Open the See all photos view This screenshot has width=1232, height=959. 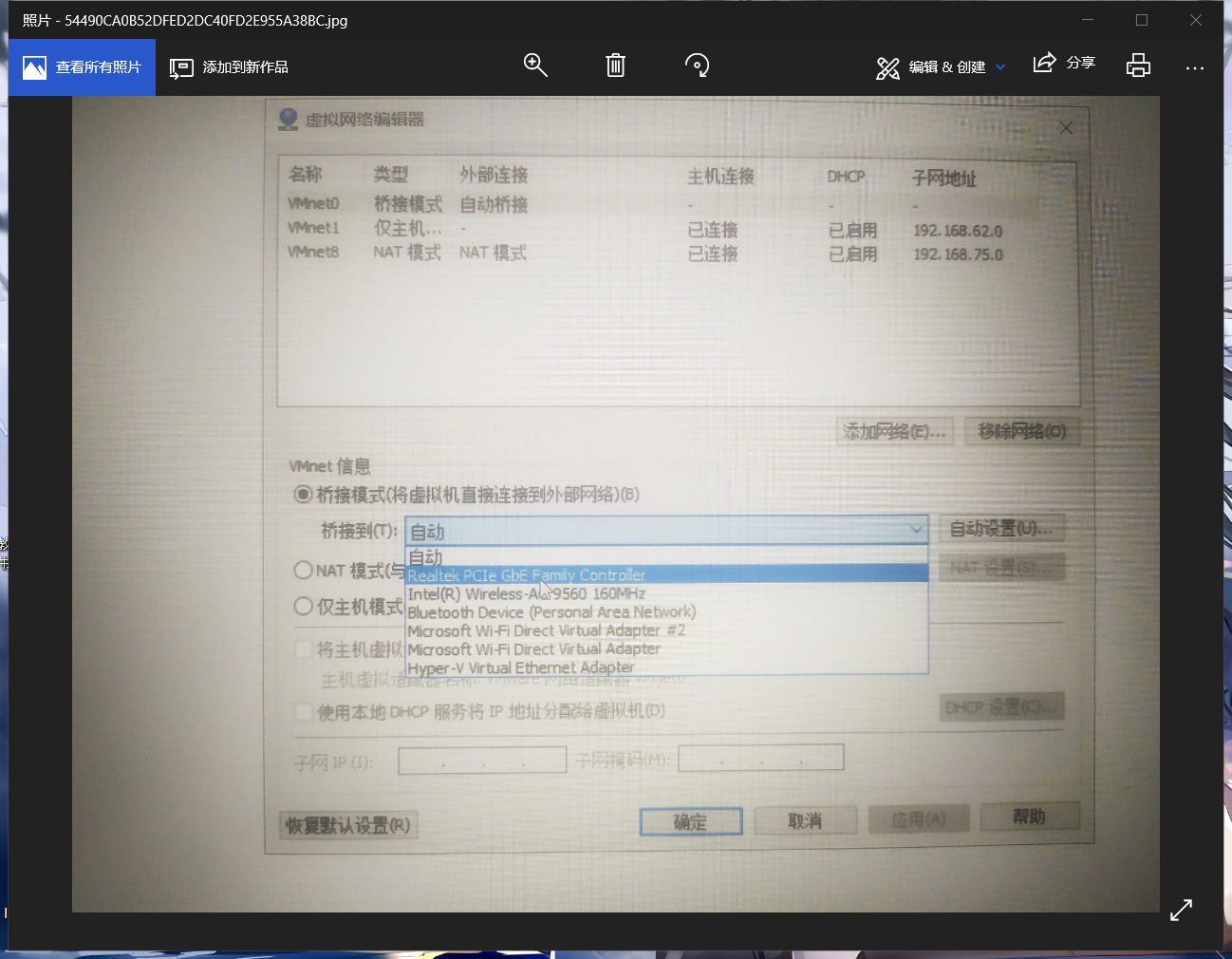tap(82, 67)
